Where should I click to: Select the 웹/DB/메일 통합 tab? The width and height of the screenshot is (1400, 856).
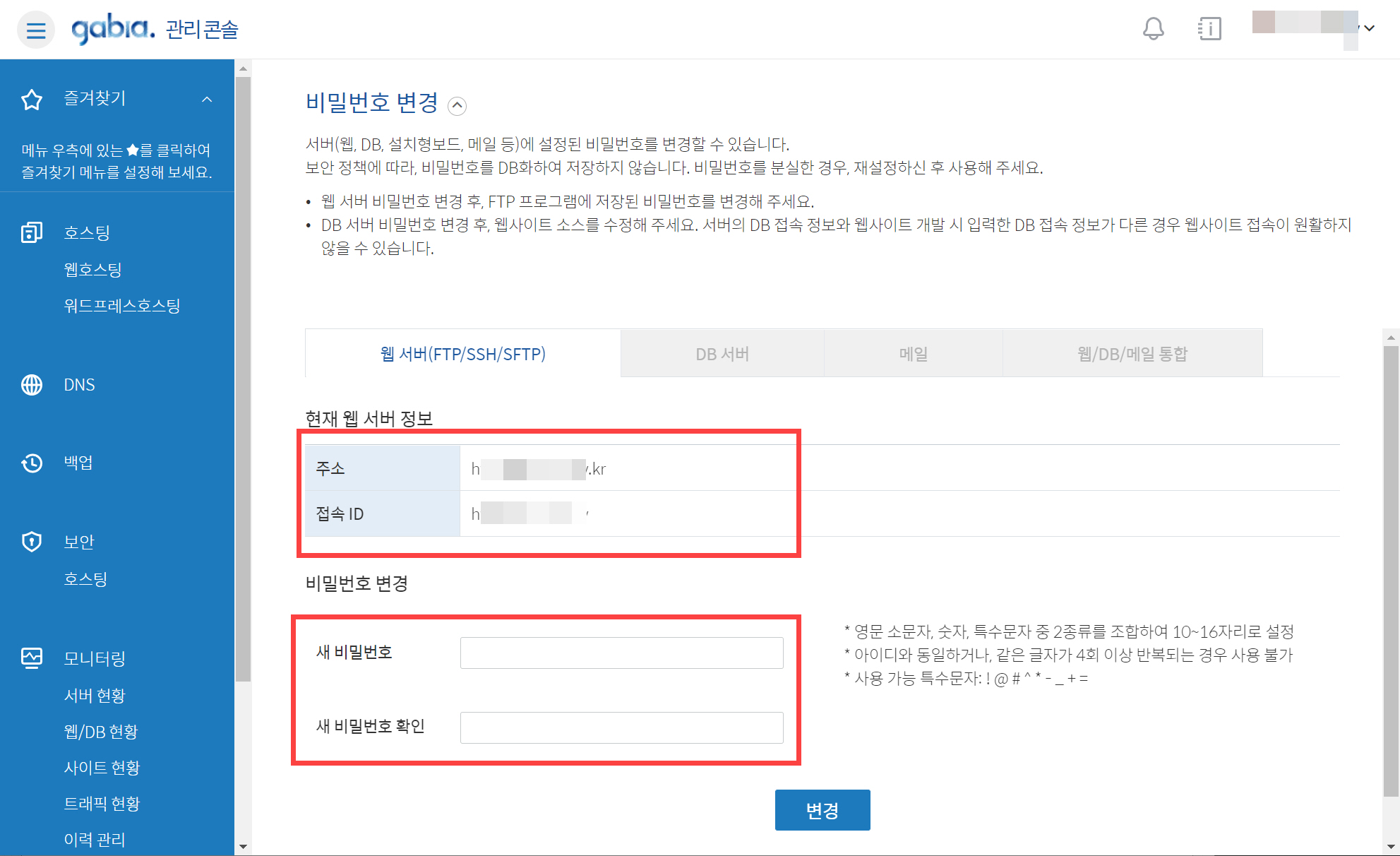tap(1132, 354)
